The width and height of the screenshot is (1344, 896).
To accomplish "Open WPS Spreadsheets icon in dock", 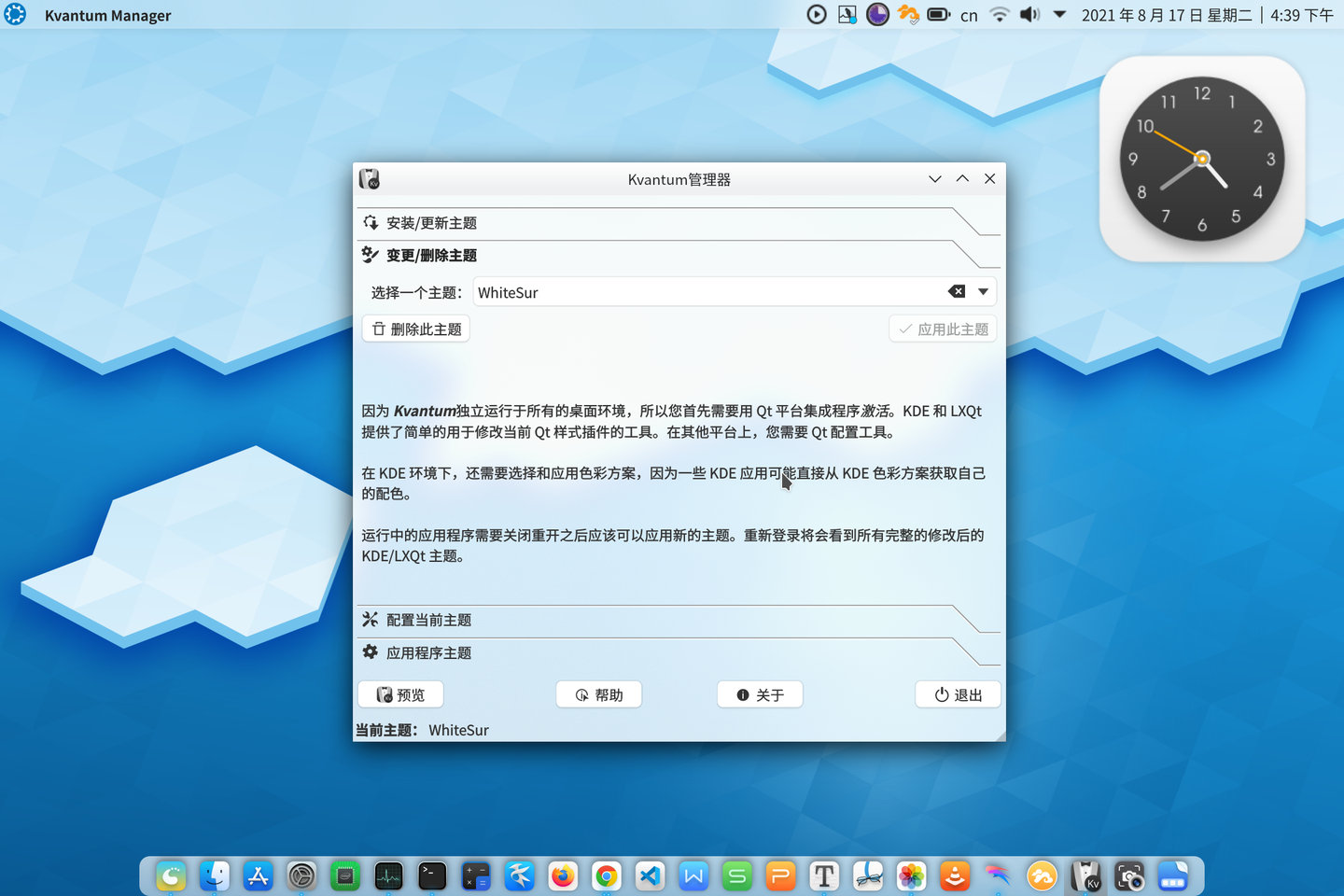I will (737, 875).
